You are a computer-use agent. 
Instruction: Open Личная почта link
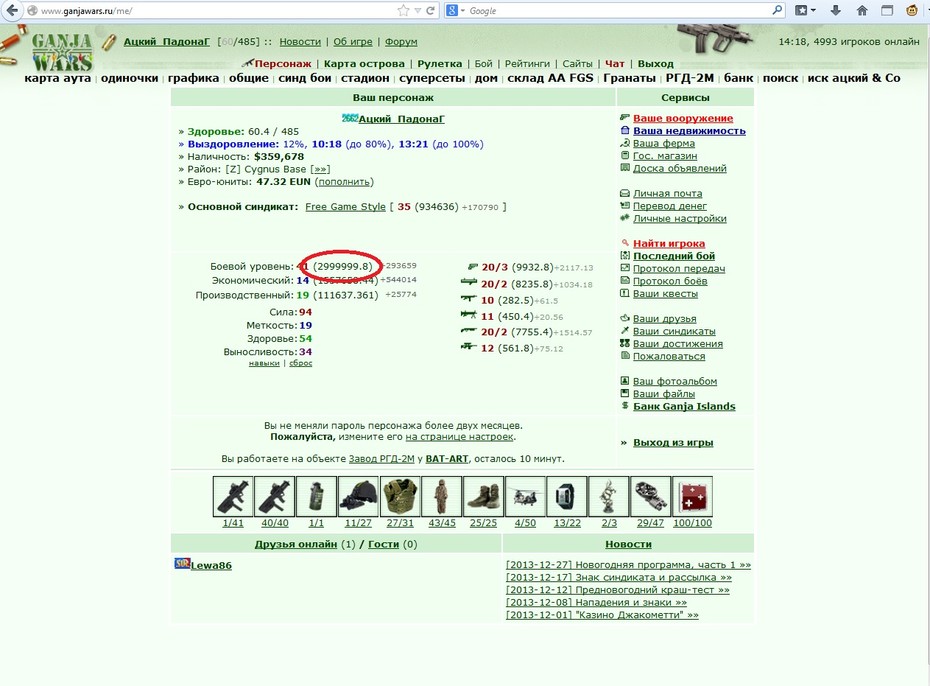pos(667,193)
